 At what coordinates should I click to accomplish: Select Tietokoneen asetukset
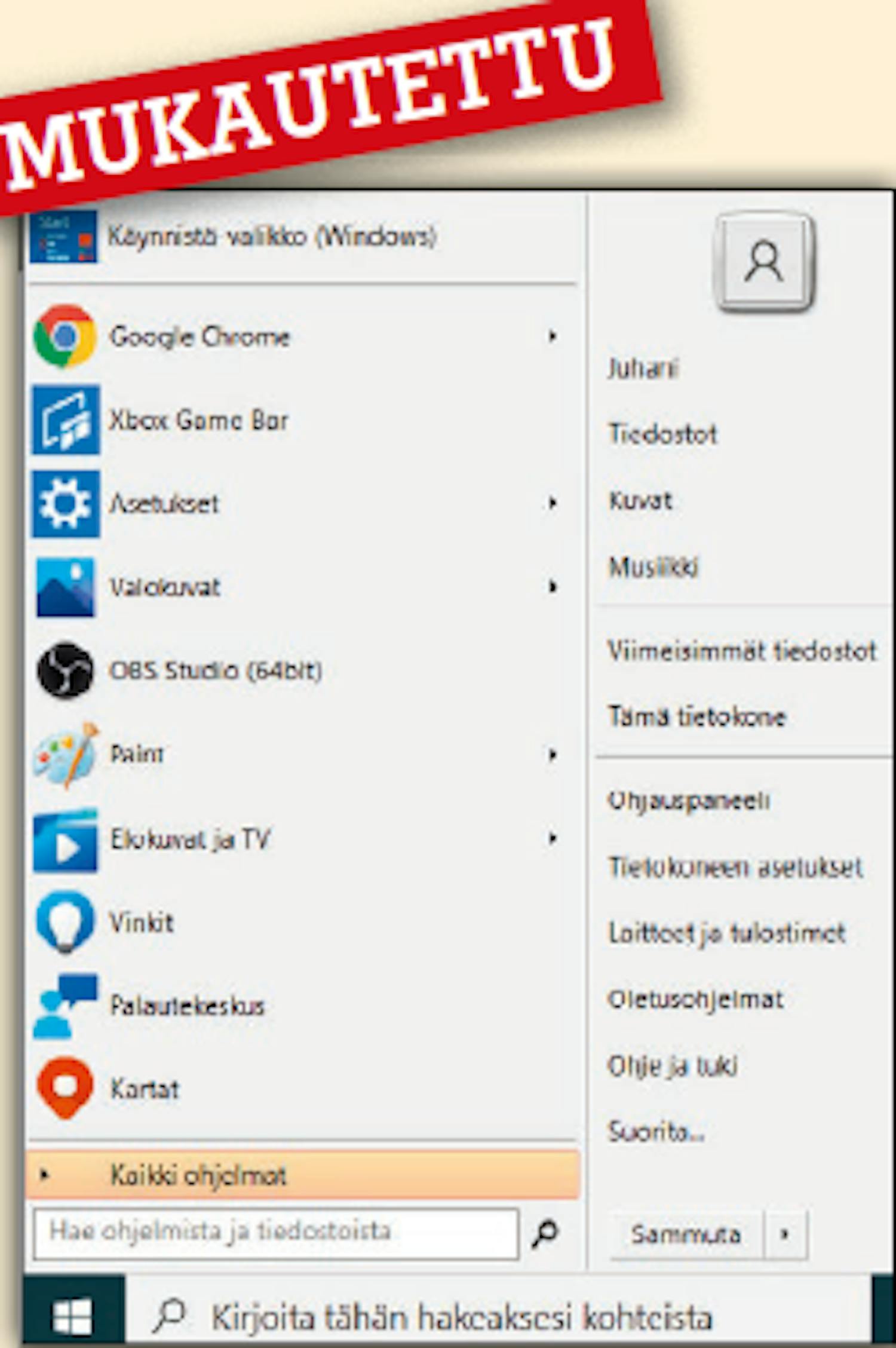(735, 867)
